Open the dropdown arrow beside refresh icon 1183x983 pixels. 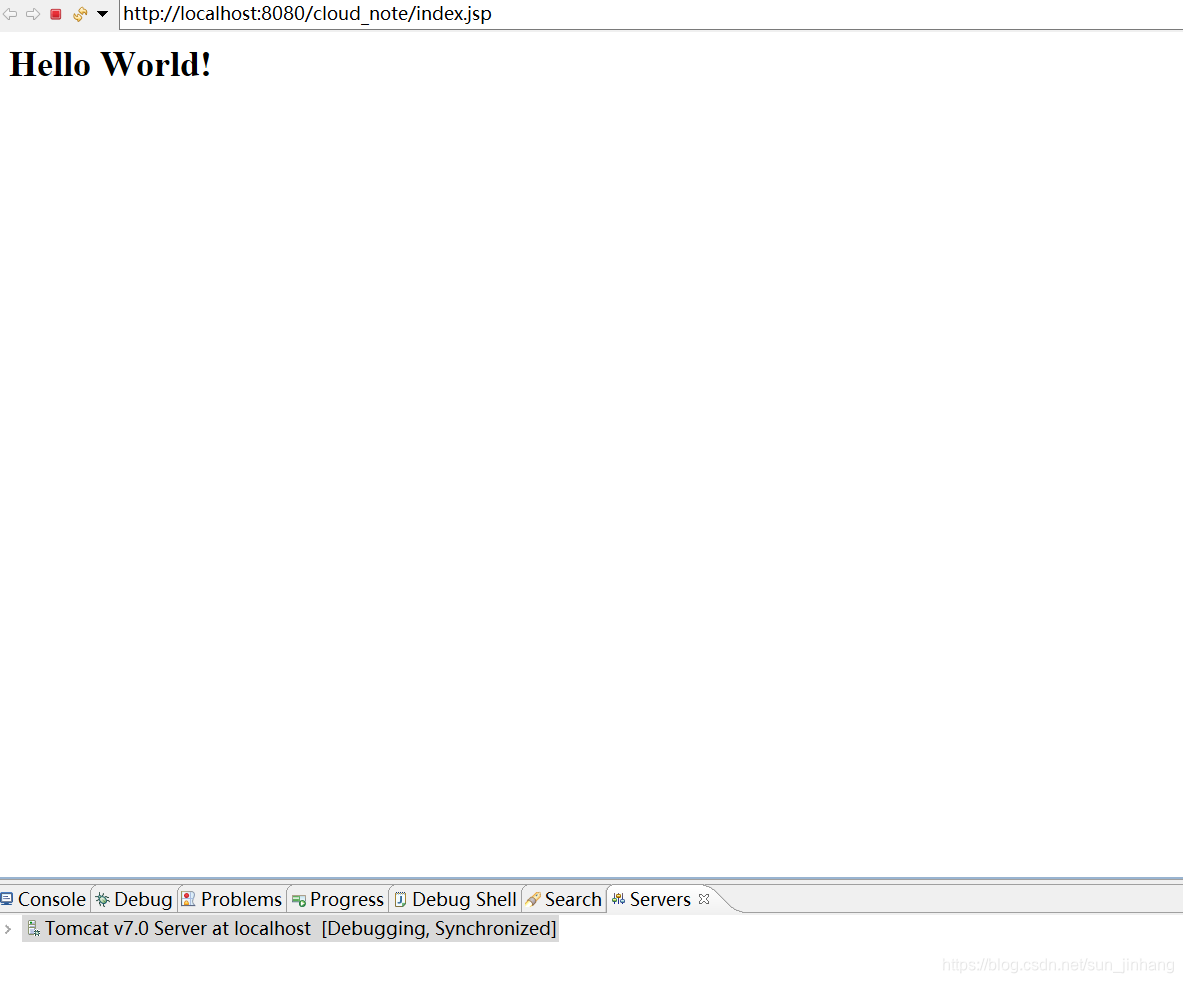click(x=103, y=14)
